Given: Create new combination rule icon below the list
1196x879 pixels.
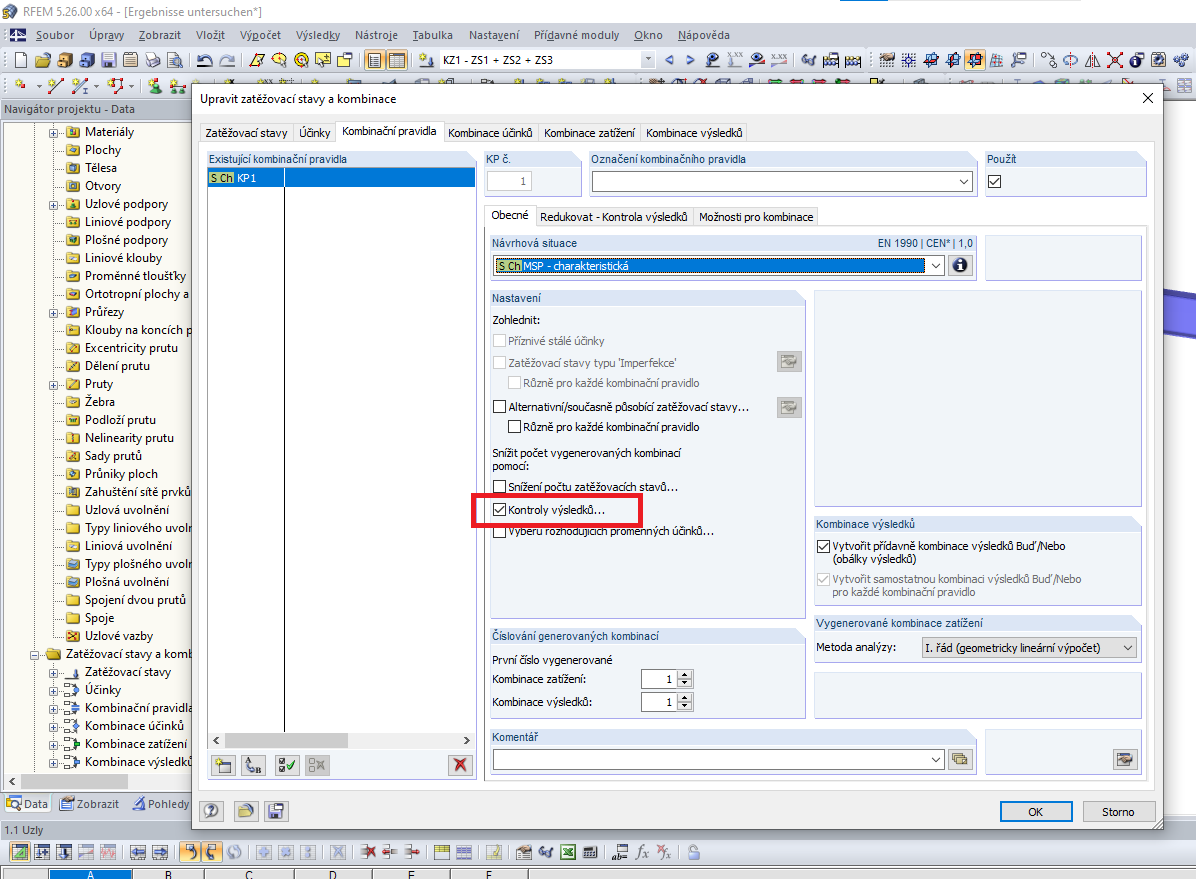Looking at the screenshot, I should coord(223,765).
